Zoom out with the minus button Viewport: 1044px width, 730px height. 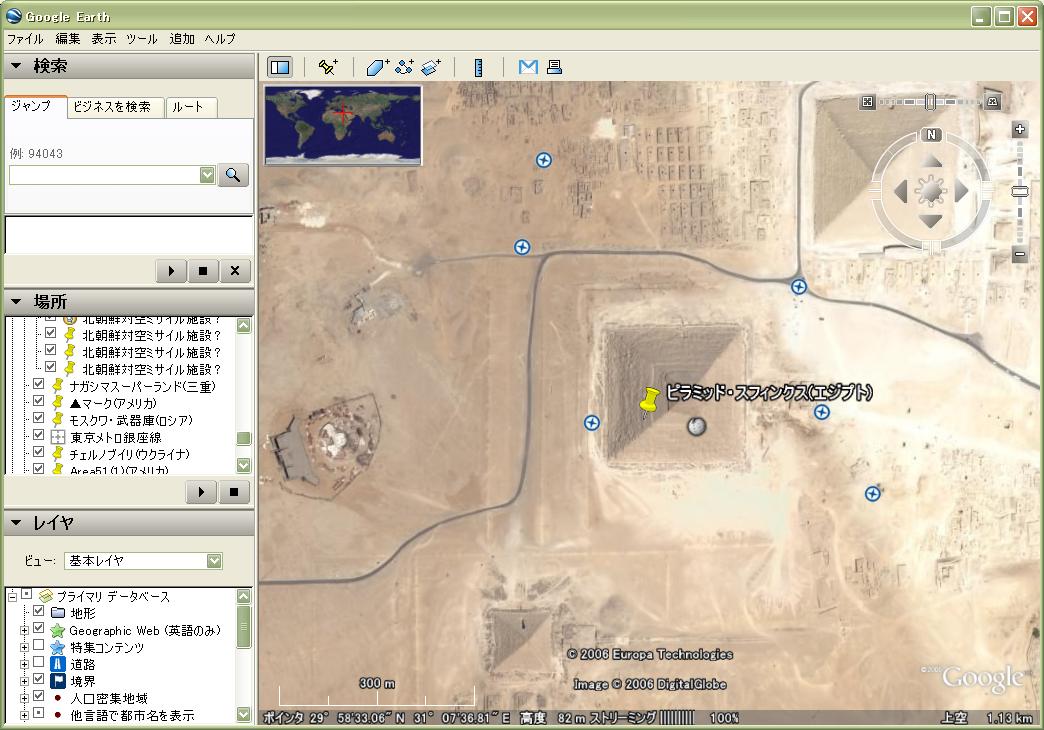tap(1019, 254)
